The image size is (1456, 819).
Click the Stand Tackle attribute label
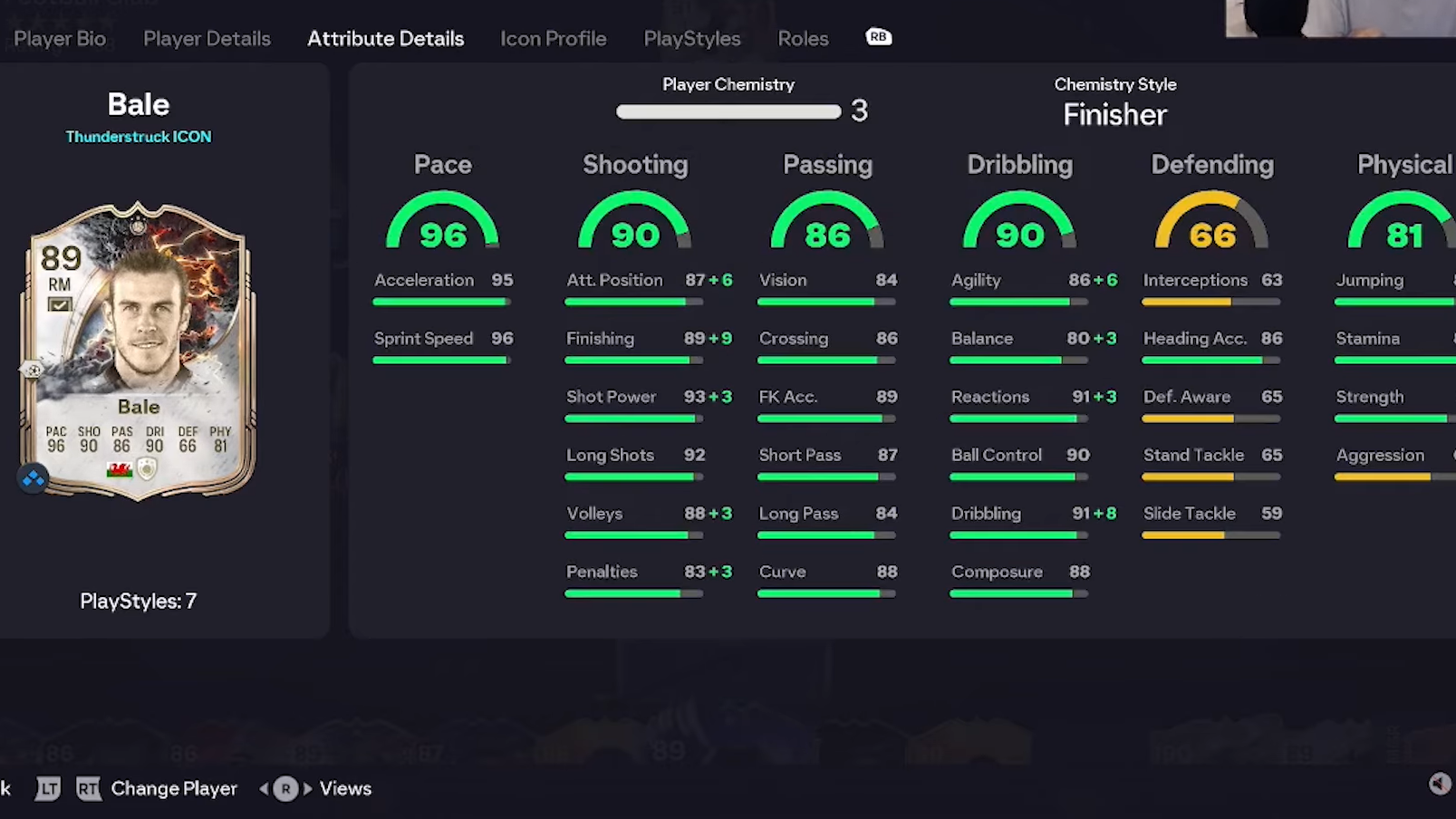pyautogui.click(x=1193, y=456)
